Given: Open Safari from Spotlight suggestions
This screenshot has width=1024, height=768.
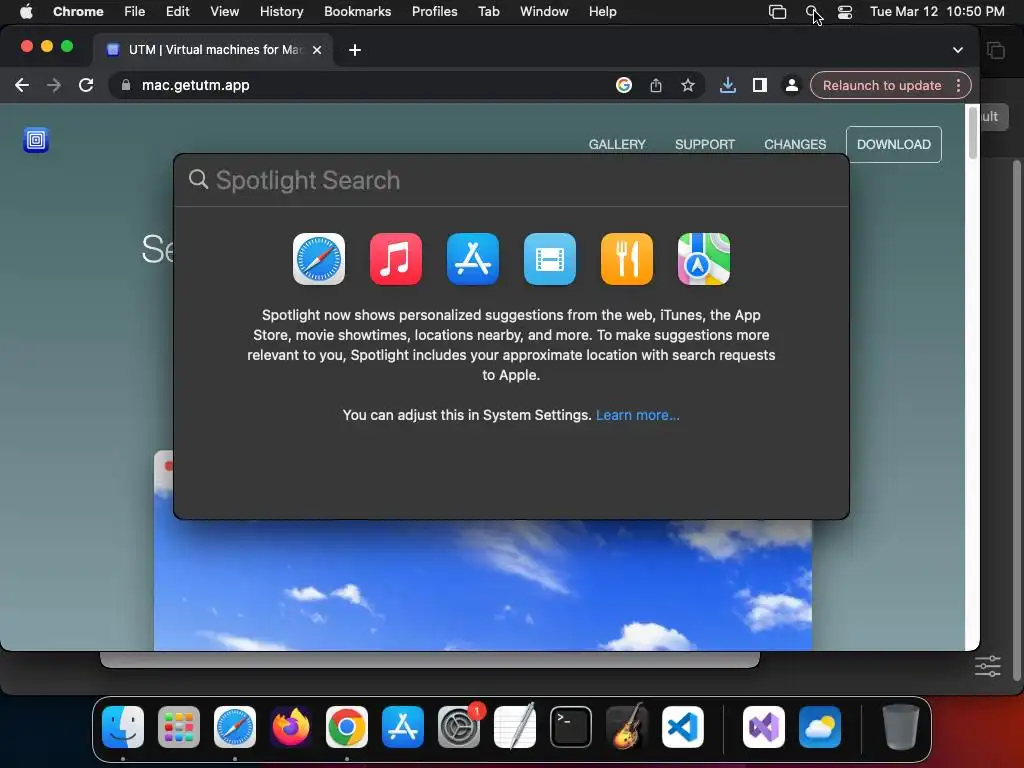Looking at the screenshot, I should [319, 259].
